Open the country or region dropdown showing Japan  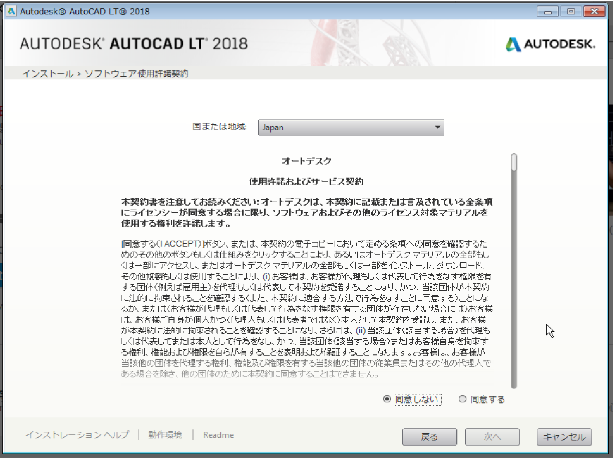pyautogui.click(x=351, y=127)
